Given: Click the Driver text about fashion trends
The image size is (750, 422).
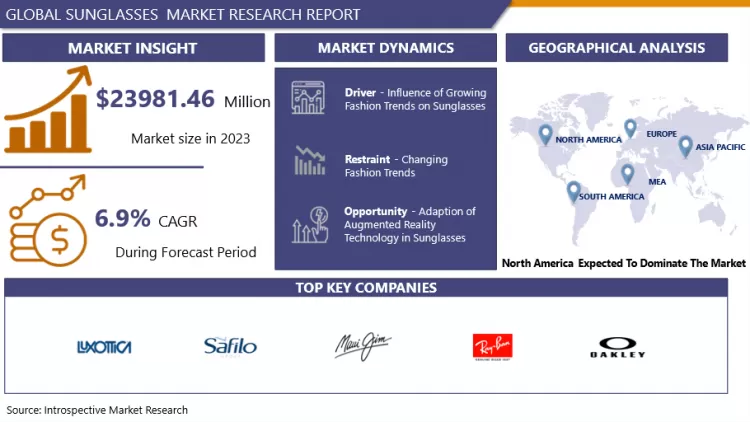Looking at the screenshot, I should (415, 99).
